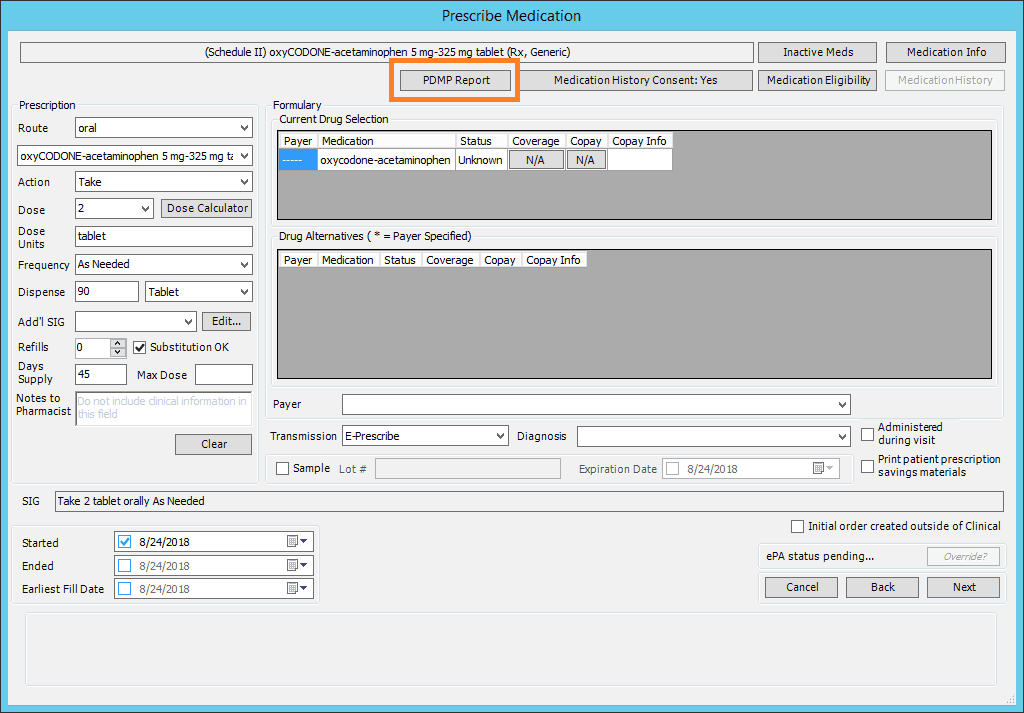
Task: Open the Ended date calendar picker
Action: (298, 566)
